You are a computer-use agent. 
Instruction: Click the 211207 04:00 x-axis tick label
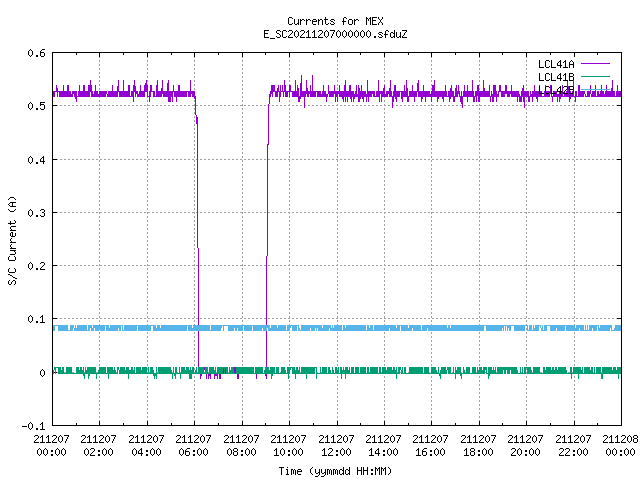coord(146,445)
